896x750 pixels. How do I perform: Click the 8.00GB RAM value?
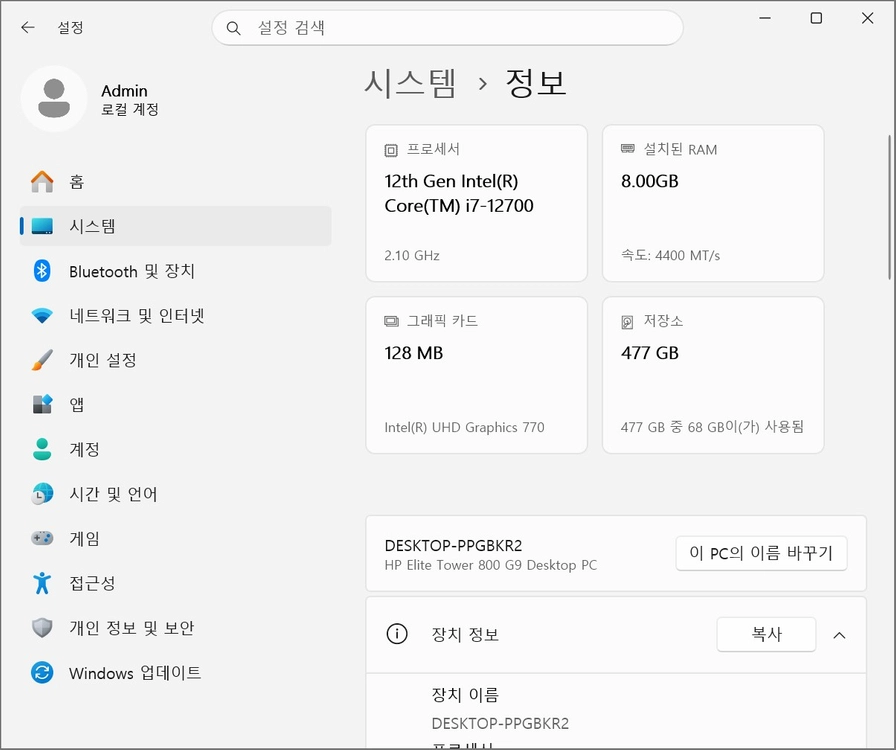(650, 181)
